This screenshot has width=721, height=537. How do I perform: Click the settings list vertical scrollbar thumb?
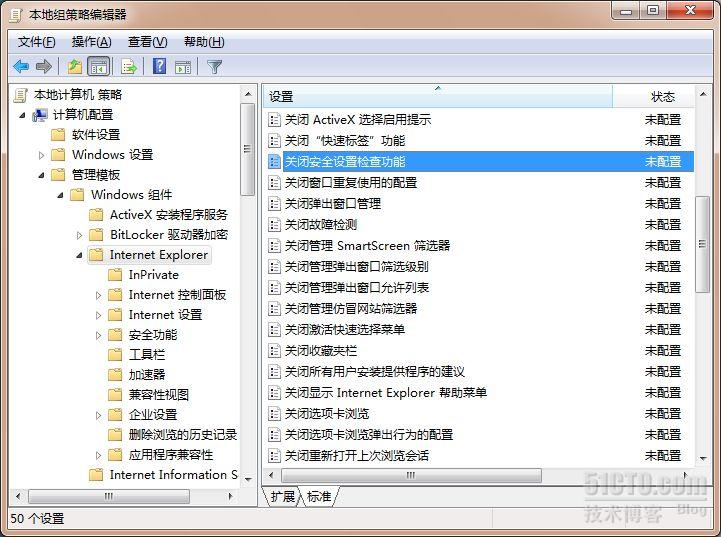702,244
